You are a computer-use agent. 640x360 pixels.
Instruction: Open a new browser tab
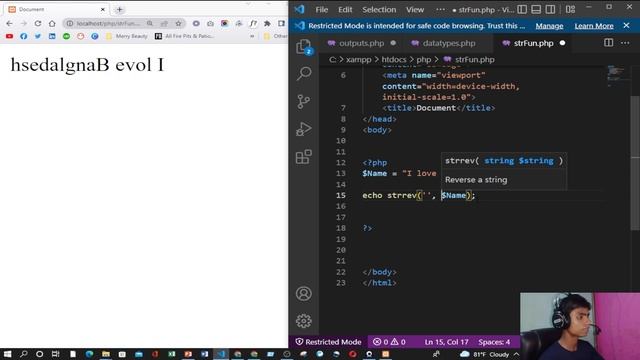[x=120, y=9]
